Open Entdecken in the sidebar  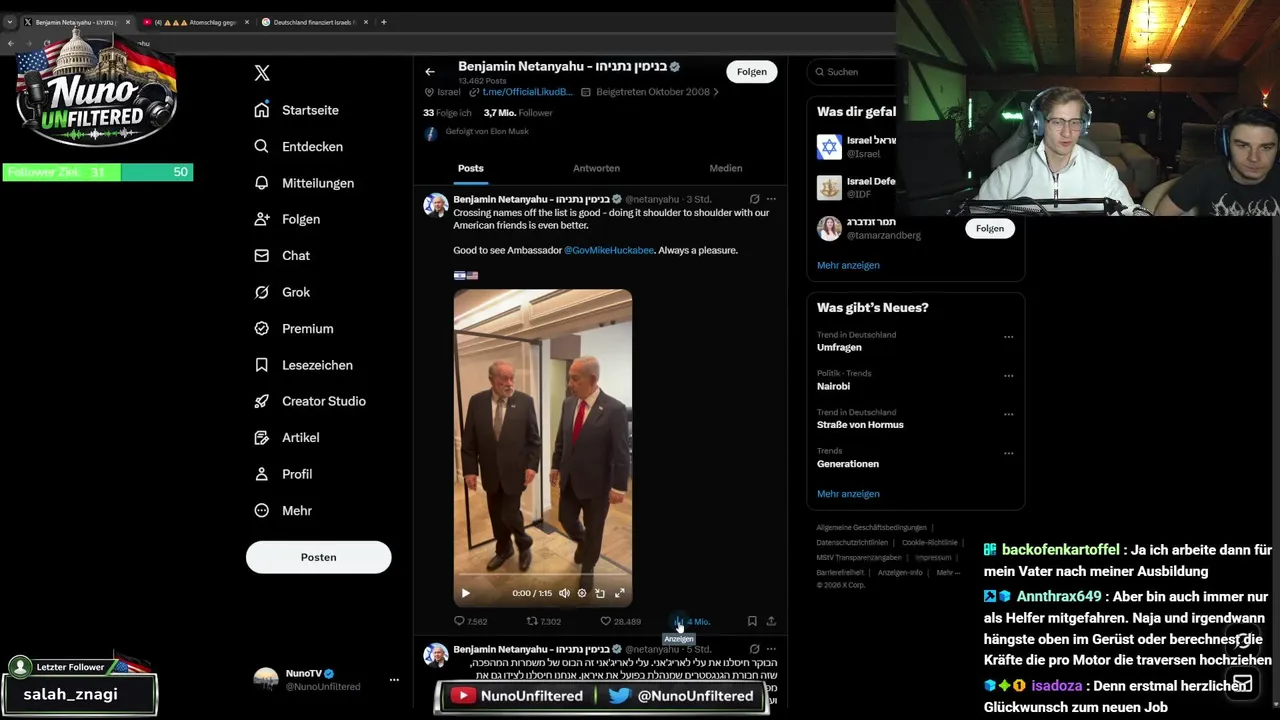click(x=299, y=146)
